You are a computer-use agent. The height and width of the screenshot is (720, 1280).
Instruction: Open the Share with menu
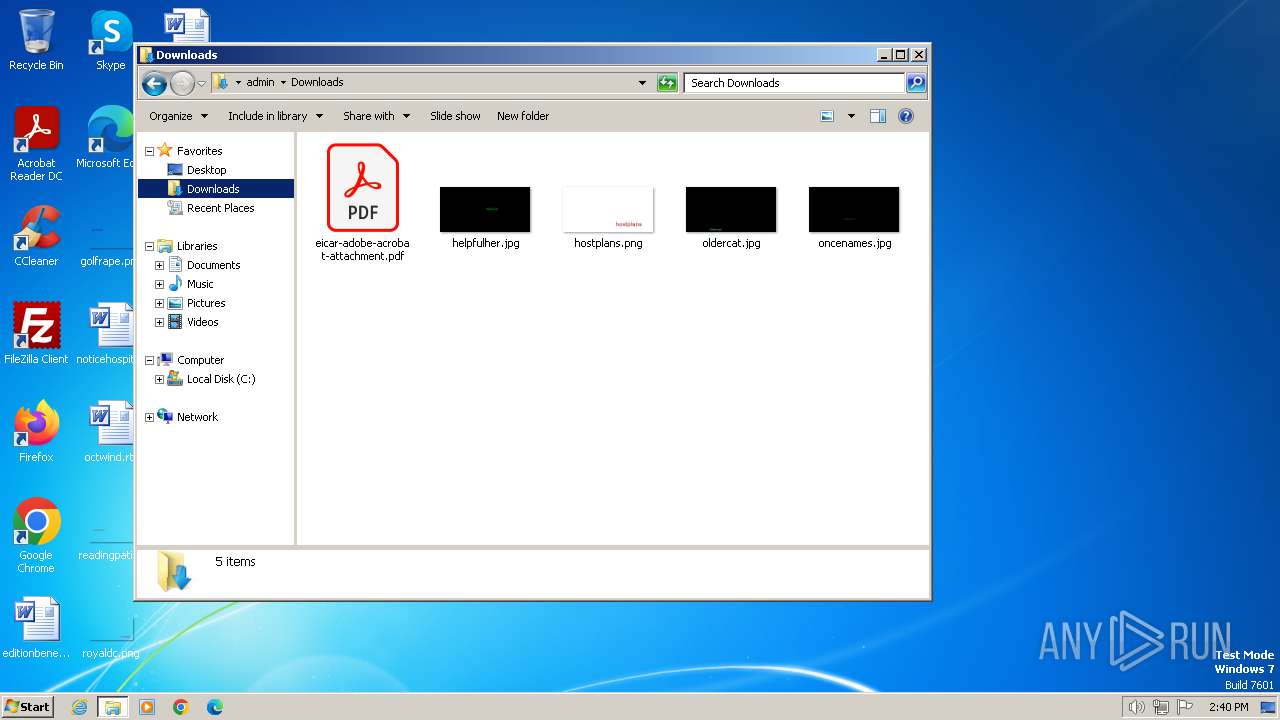coord(376,116)
